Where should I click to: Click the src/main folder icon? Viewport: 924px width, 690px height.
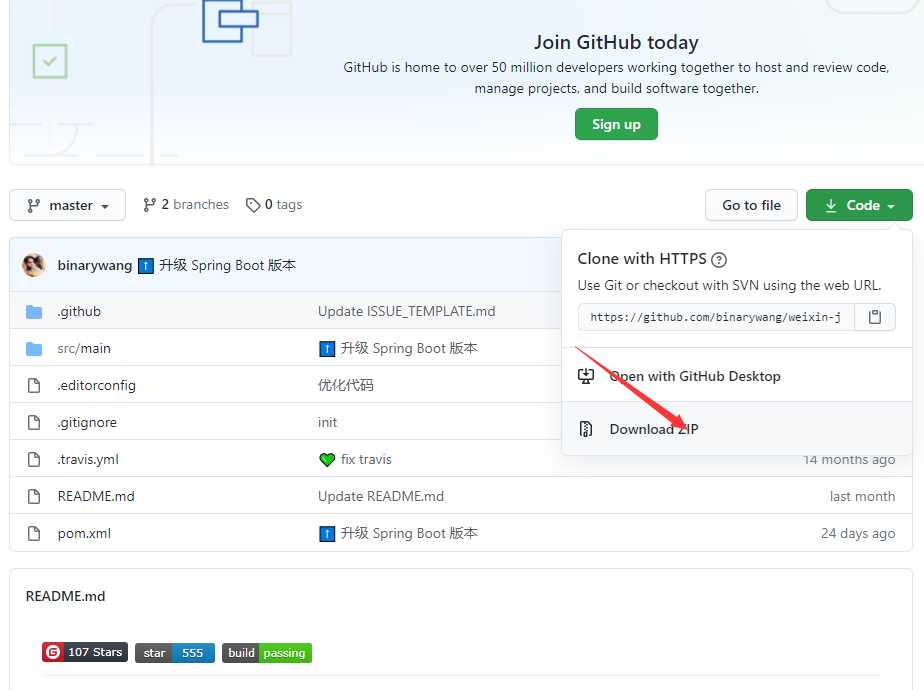pyautogui.click(x=34, y=349)
